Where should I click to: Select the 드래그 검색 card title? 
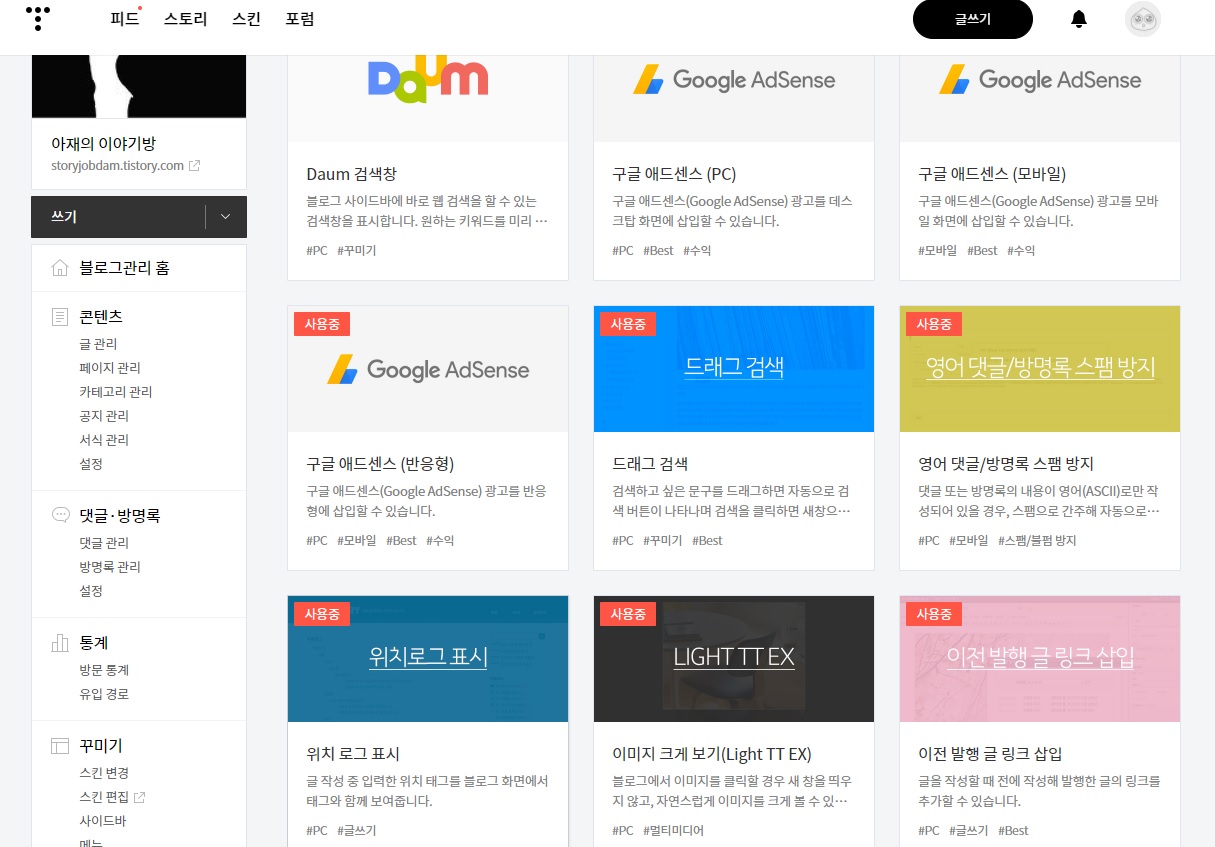[650, 464]
